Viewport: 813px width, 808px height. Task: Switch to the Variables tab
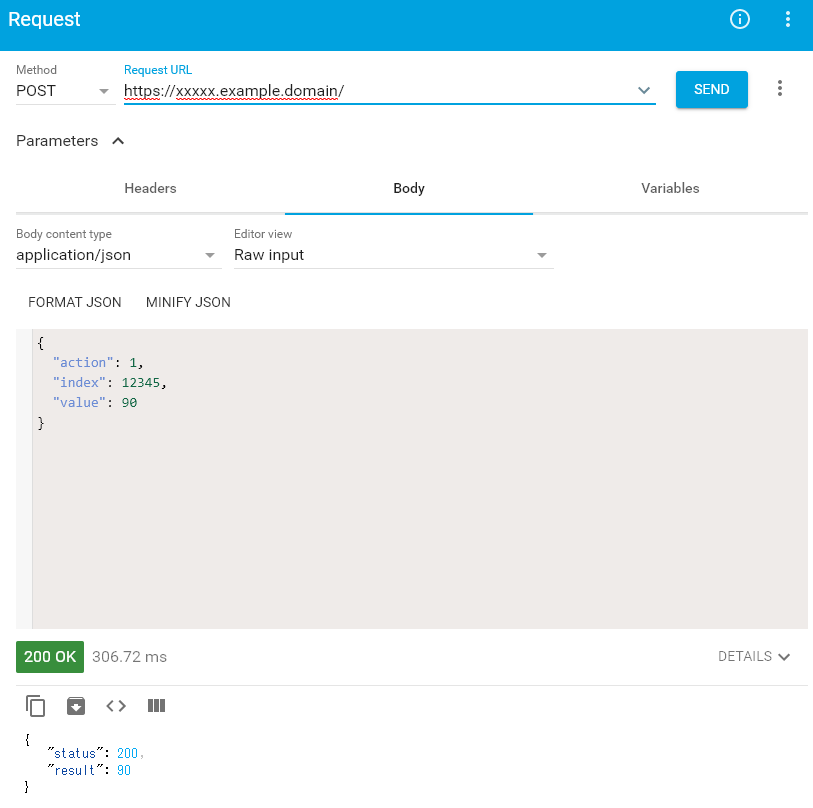pyautogui.click(x=670, y=188)
